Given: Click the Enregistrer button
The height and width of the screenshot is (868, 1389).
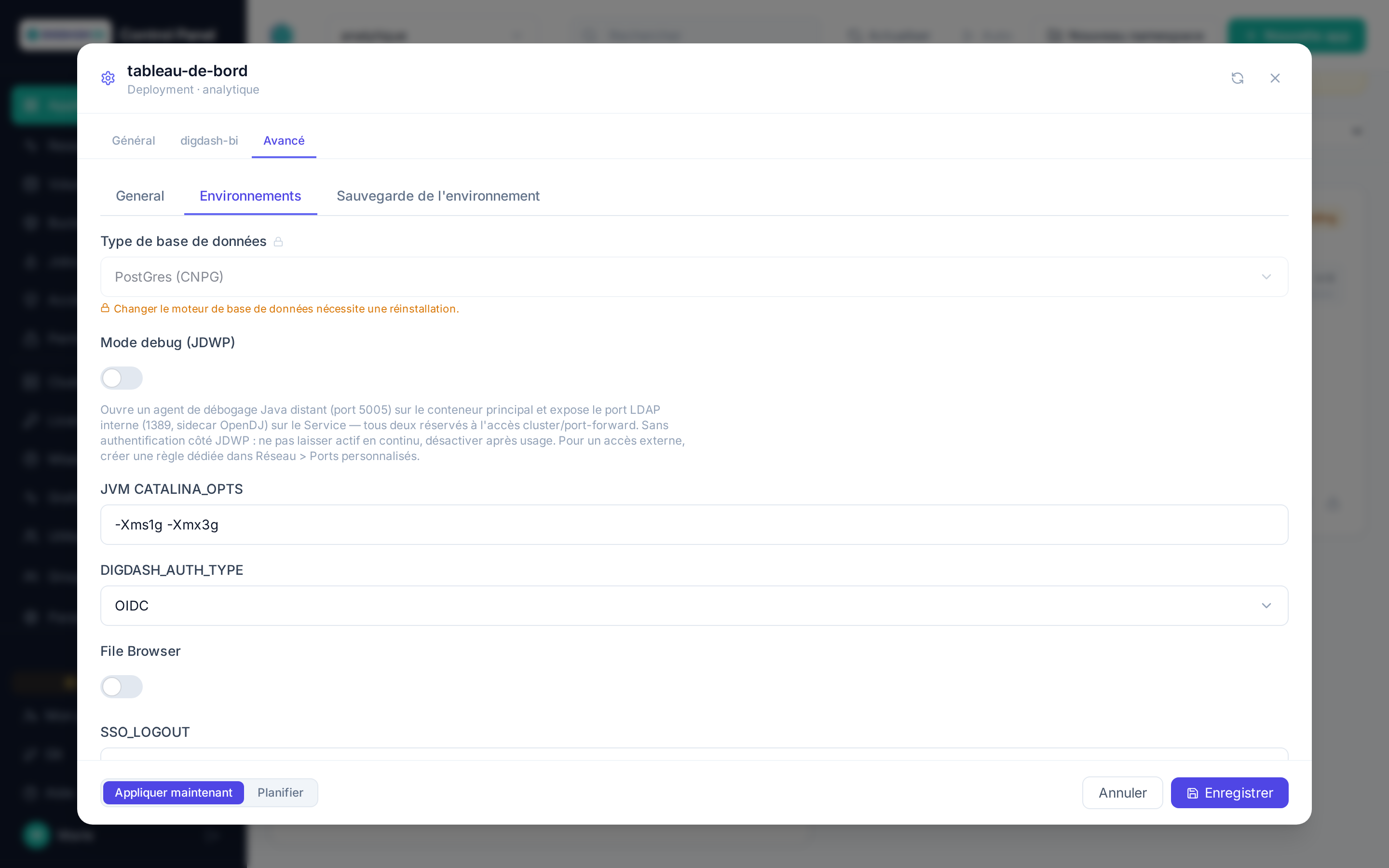Looking at the screenshot, I should [x=1229, y=793].
